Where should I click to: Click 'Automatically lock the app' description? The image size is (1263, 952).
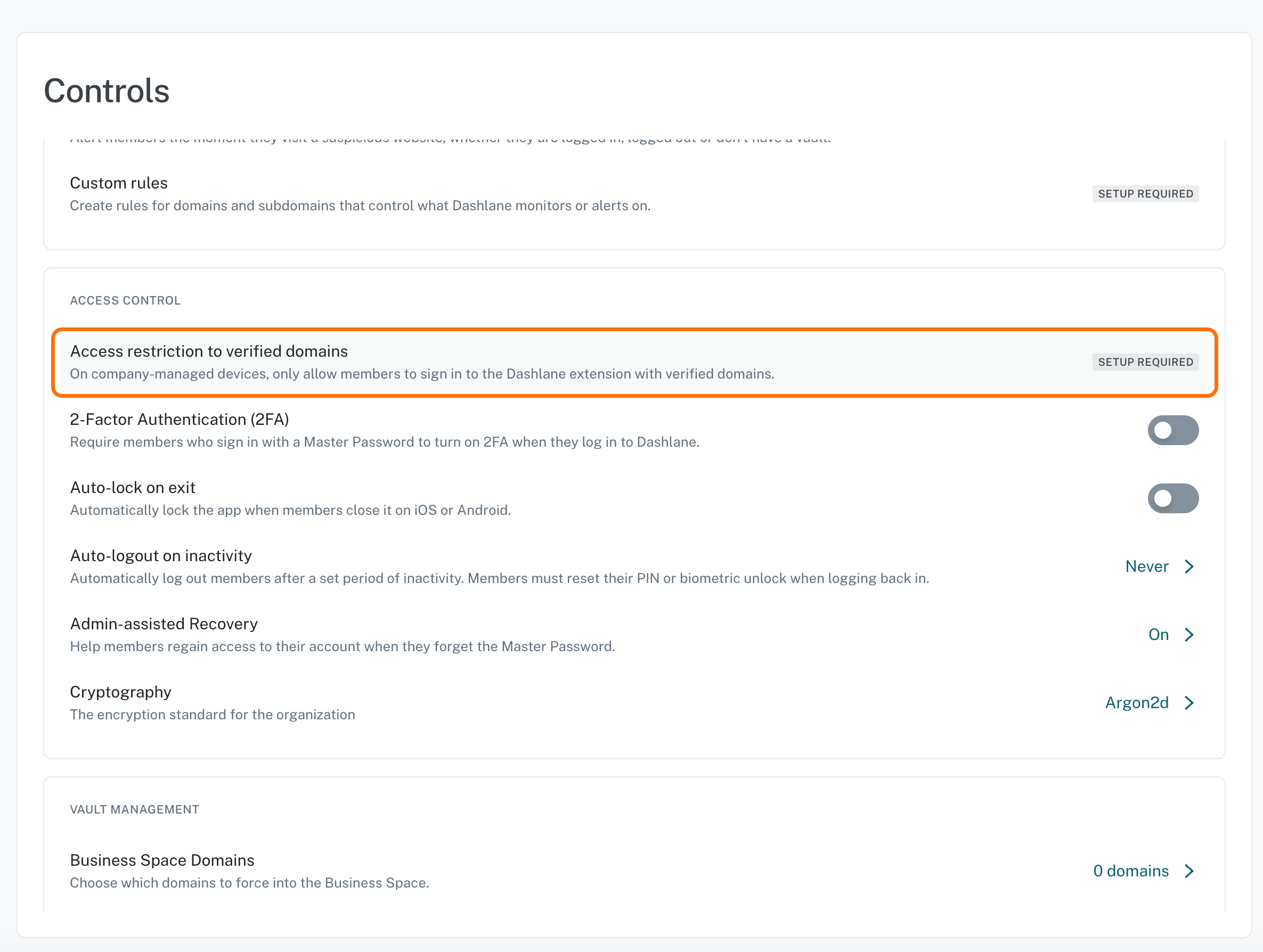point(291,510)
